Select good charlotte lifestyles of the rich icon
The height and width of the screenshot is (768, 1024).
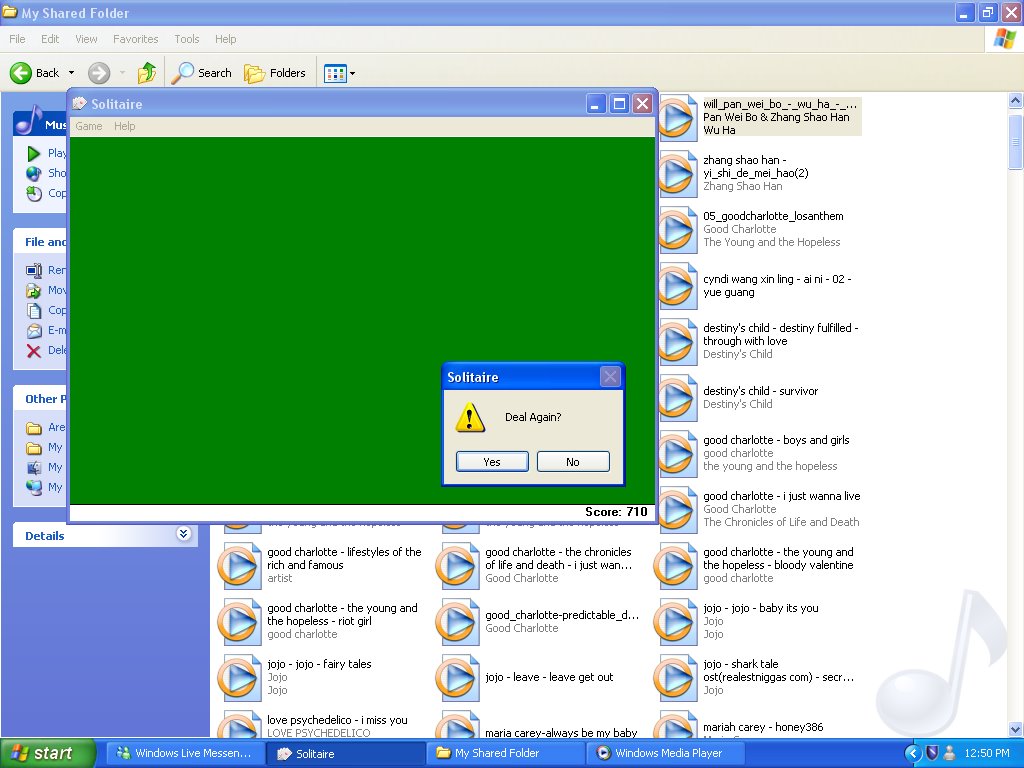238,566
